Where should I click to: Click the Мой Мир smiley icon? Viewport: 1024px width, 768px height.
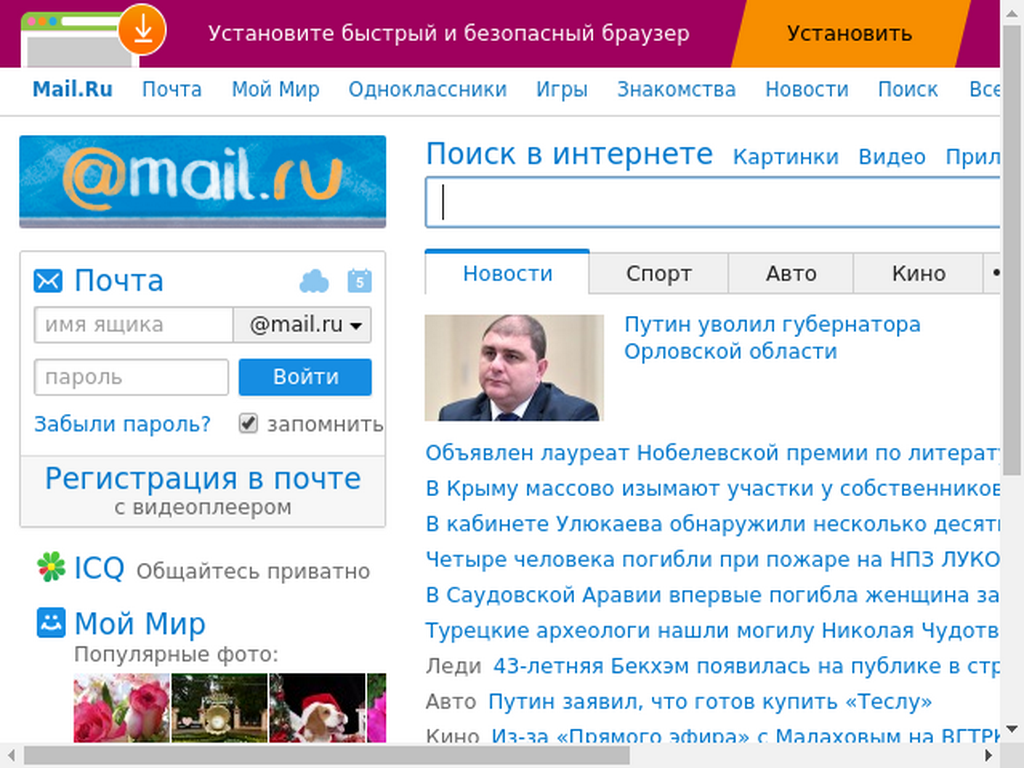coord(51,622)
